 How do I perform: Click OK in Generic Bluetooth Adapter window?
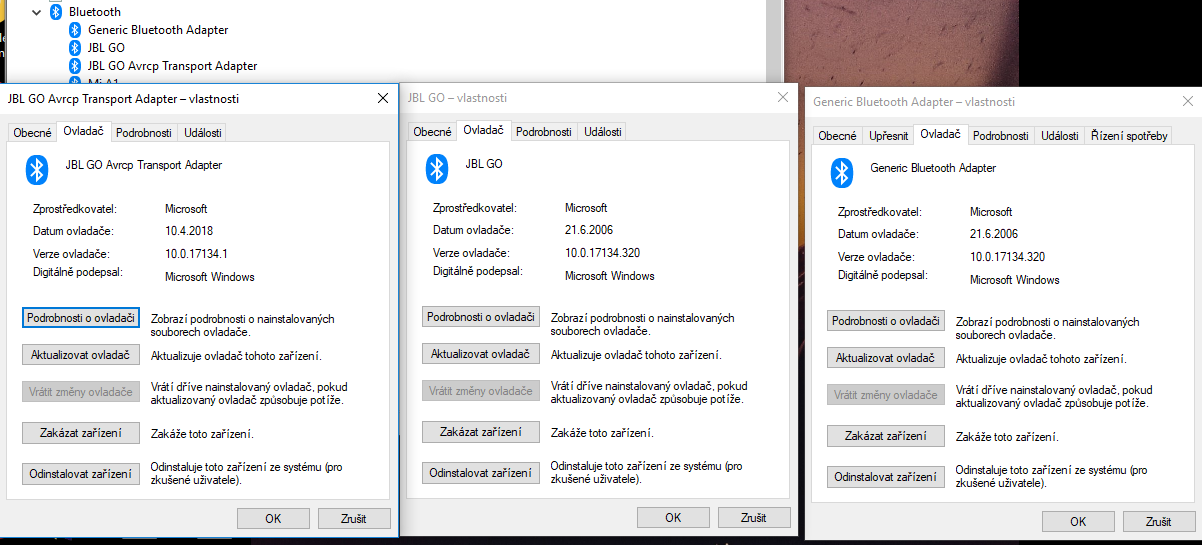(x=1078, y=522)
